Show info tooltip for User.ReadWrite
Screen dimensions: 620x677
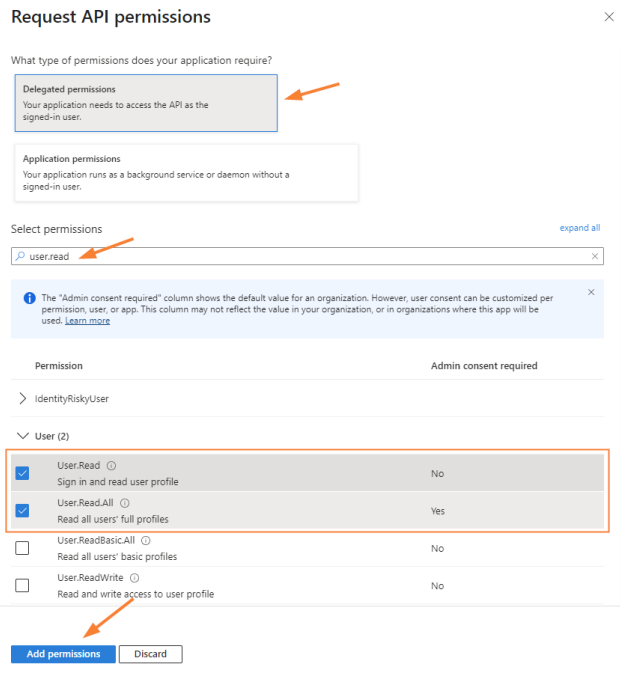[x=134, y=578]
